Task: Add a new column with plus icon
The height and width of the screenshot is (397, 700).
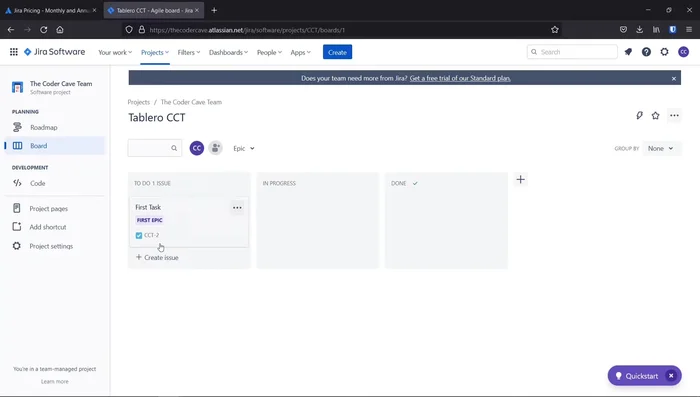Action: tap(520, 180)
